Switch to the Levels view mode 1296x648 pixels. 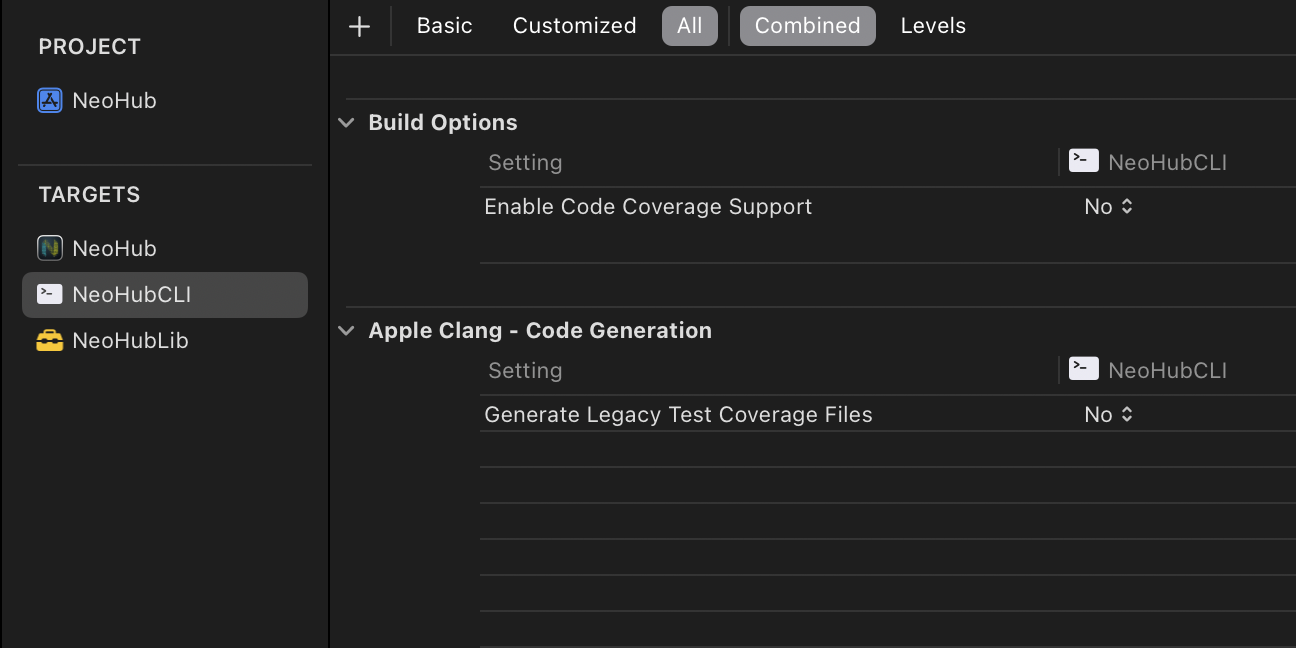(x=933, y=26)
